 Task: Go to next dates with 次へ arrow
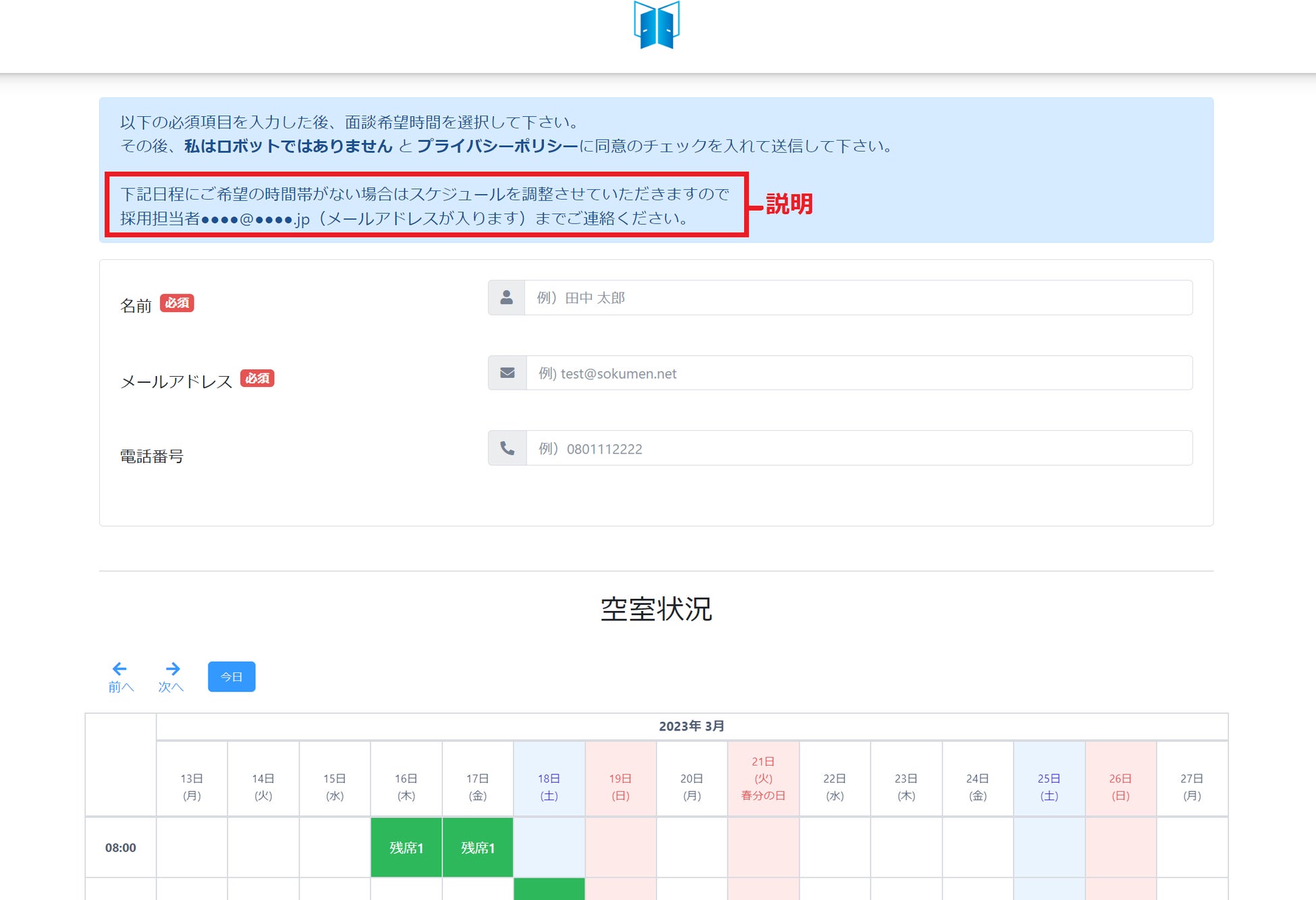click(171, 677)
